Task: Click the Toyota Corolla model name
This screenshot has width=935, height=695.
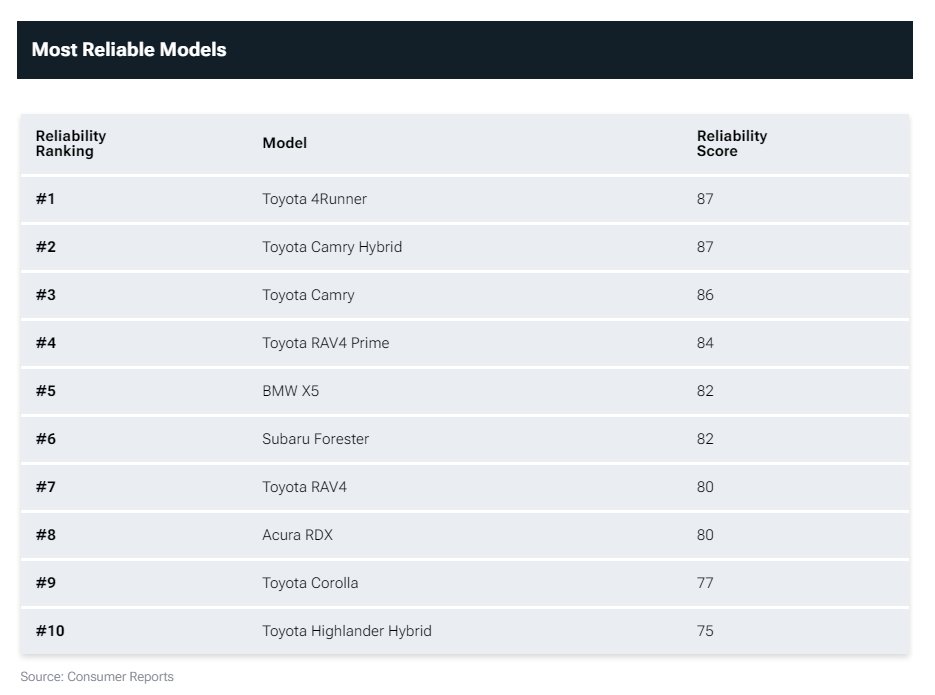Action: (x=310, y=583)
